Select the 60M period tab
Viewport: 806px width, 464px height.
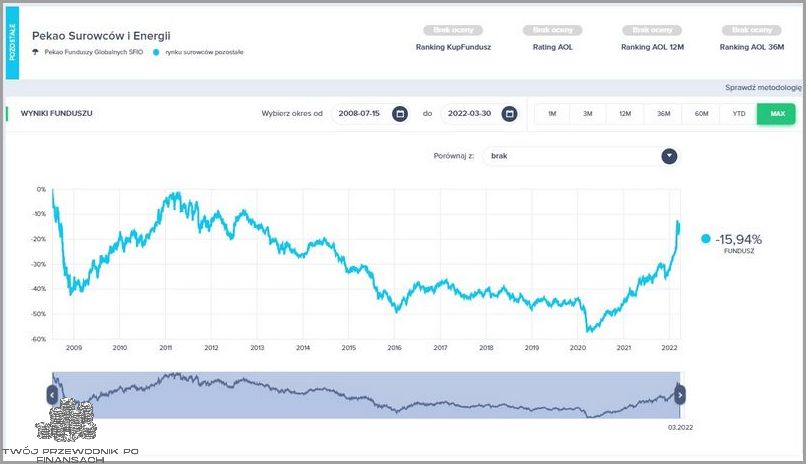pyautogui.click(x=701, y=114)
